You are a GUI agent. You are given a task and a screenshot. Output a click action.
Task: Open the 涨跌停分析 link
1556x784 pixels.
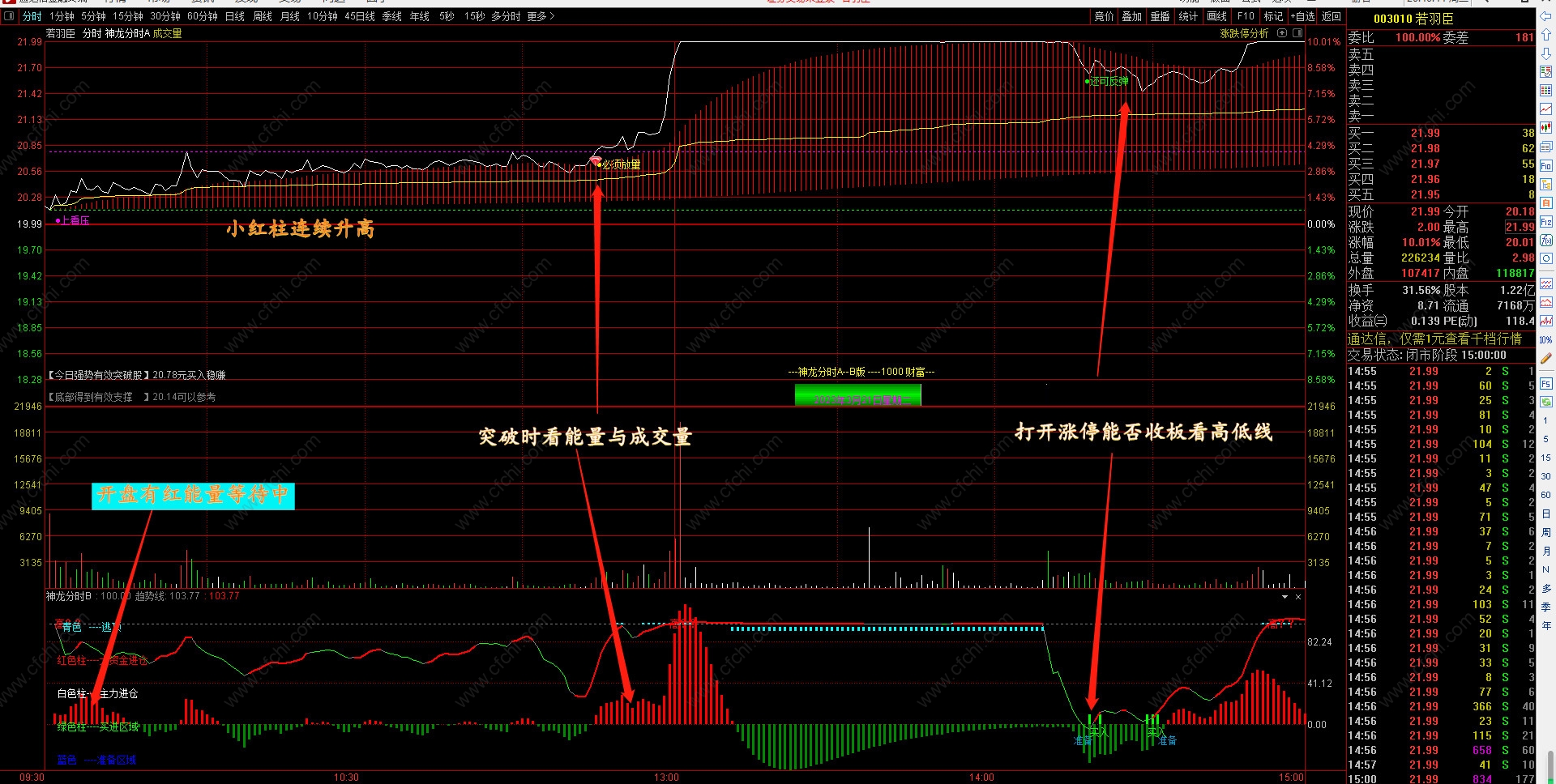click(x=1244, y=33)
